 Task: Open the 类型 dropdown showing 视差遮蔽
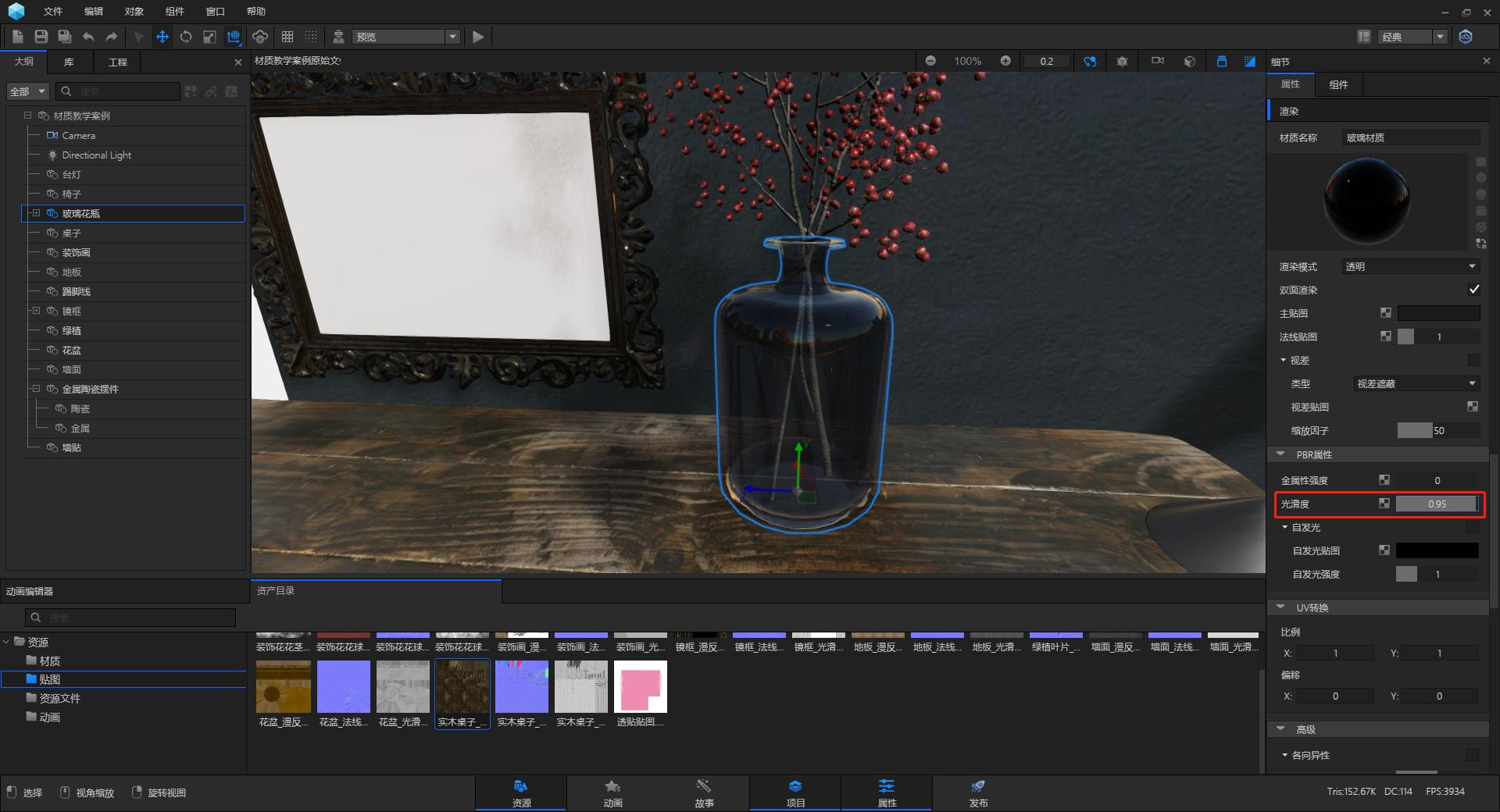pos(1416,383)
